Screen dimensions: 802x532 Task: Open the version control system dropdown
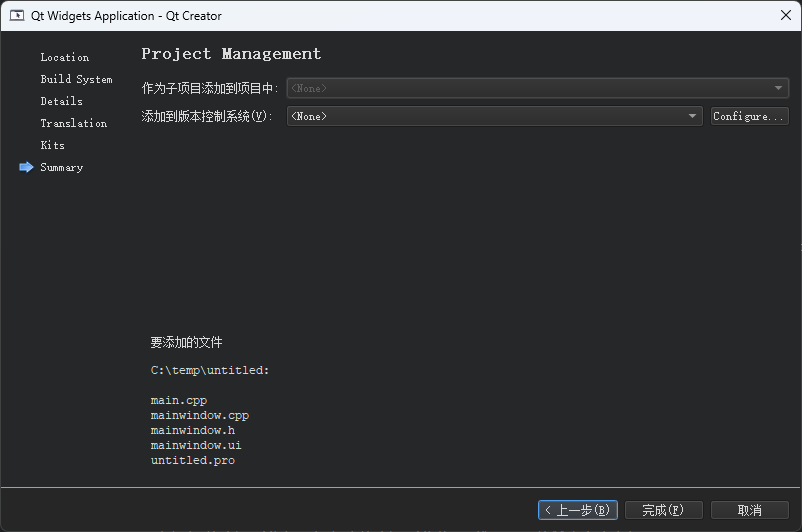494,116
